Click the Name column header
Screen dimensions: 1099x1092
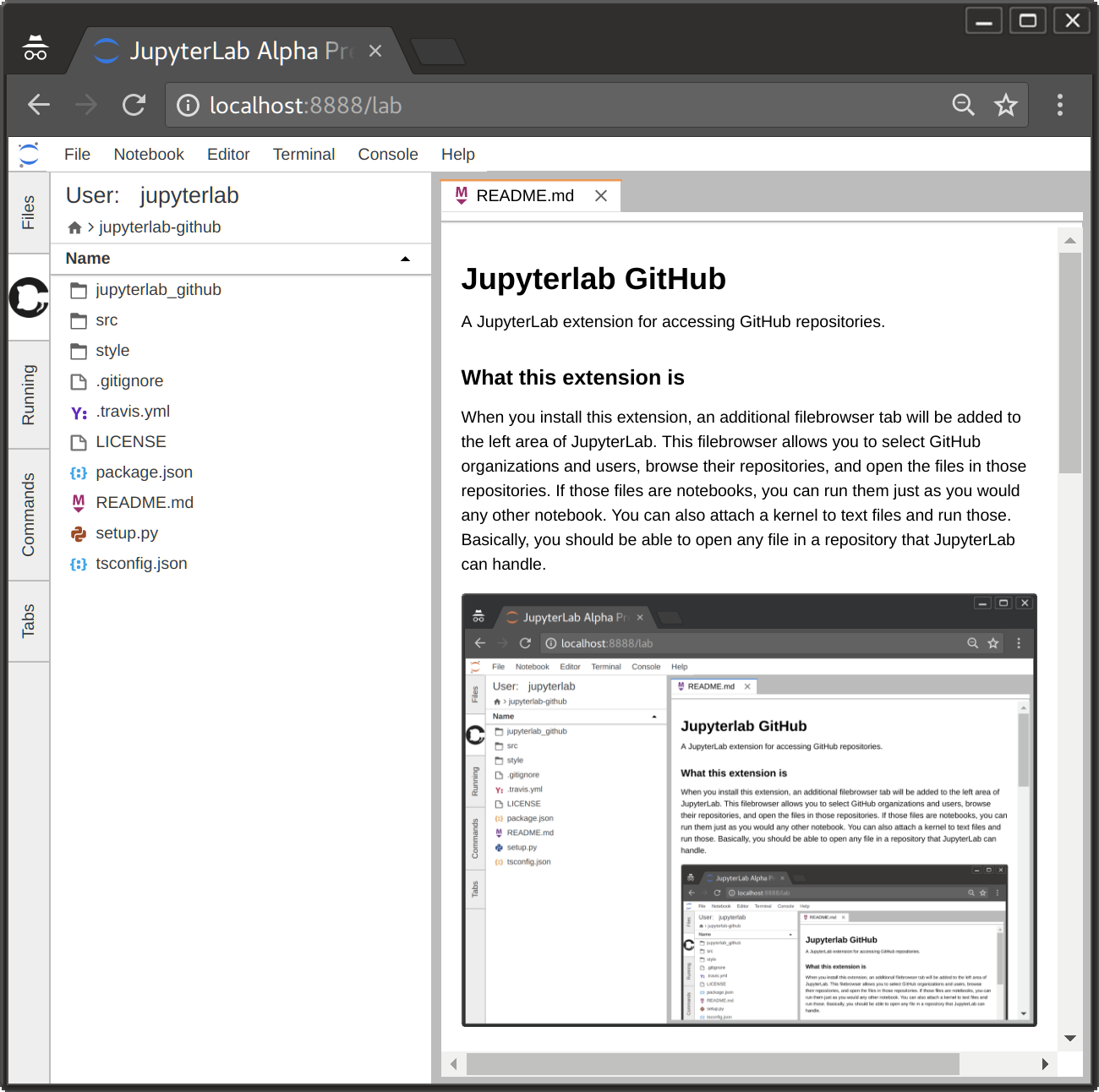pyautogui.click(x=241, y=259)
